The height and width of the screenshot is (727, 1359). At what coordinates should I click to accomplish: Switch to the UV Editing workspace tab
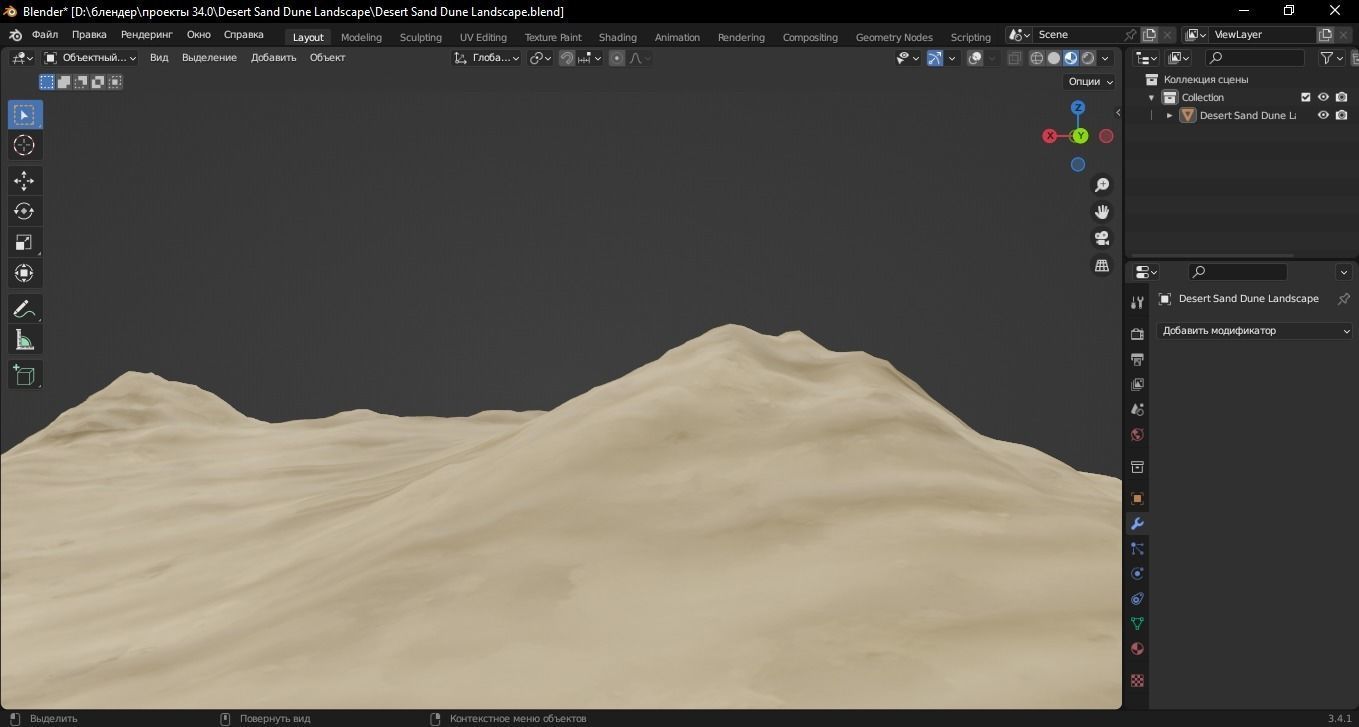coord(483,37)
